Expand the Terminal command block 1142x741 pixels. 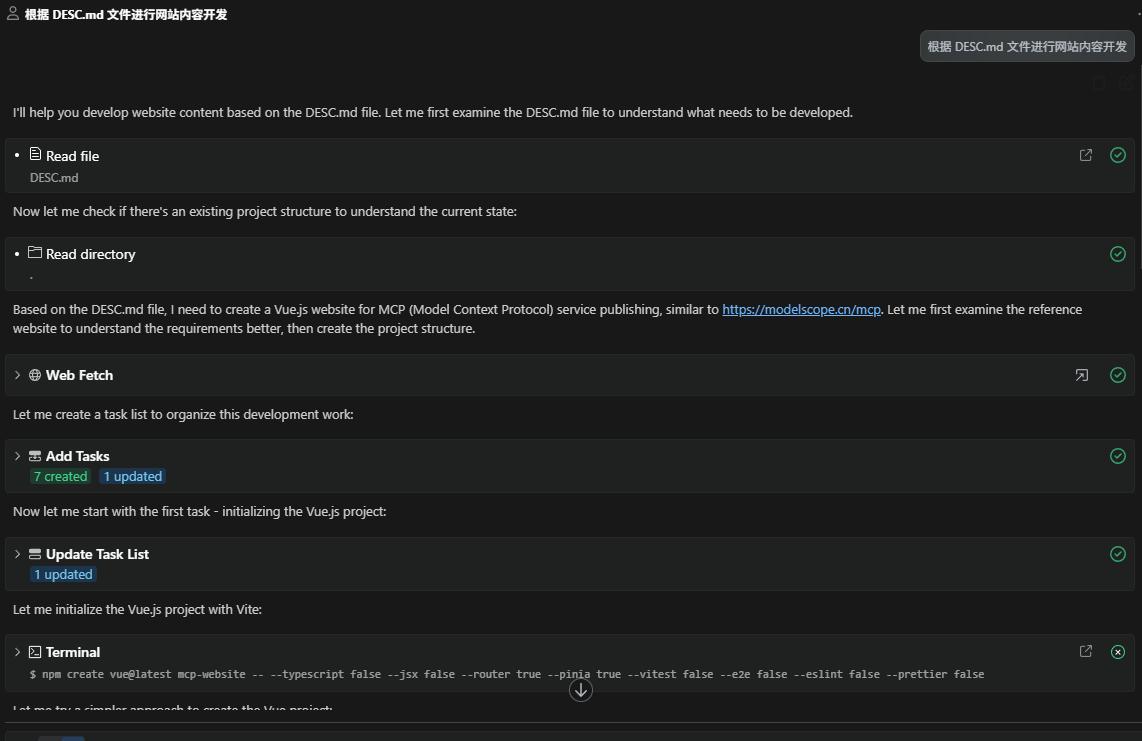(17, 652)
